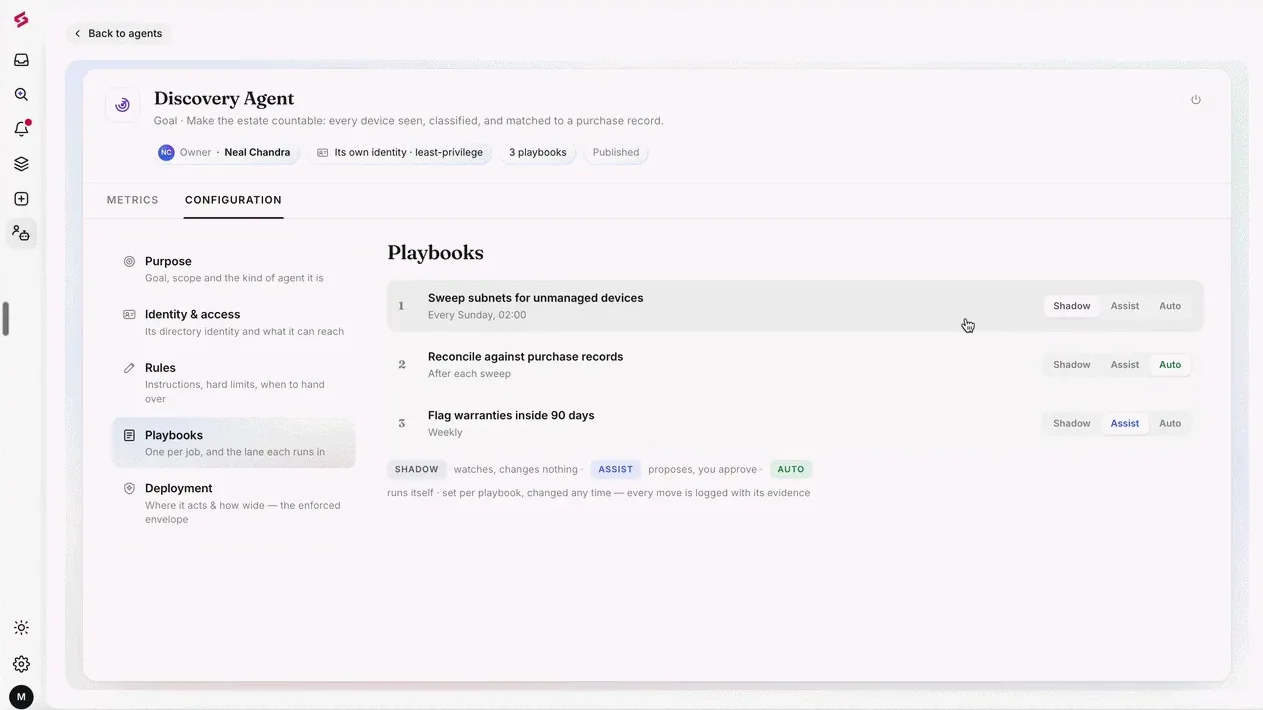Open the Rules section
Viewport: 1263px width, 710px height.
tap(234, 383)
